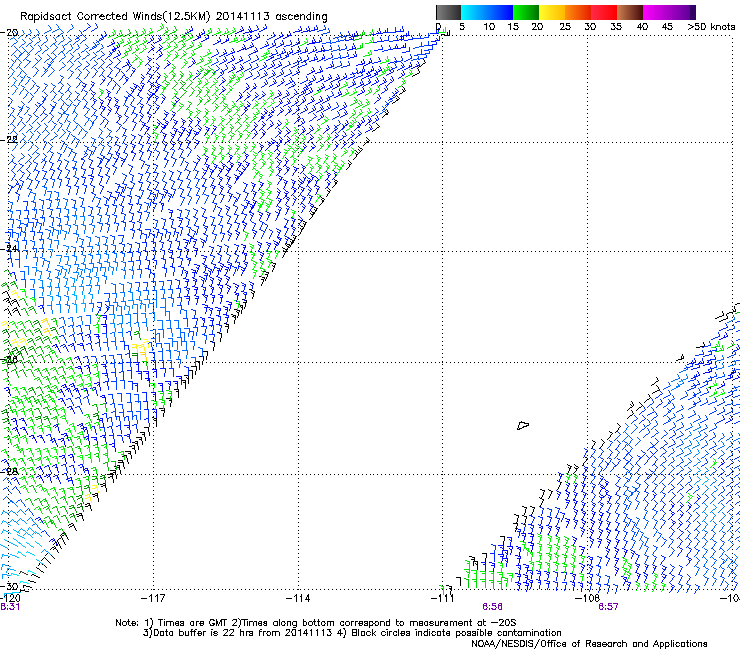Click the brown 35-40 knots legend segment
Image resolution: width=740 pixels, height=650 pixels.
coord(630,12)
